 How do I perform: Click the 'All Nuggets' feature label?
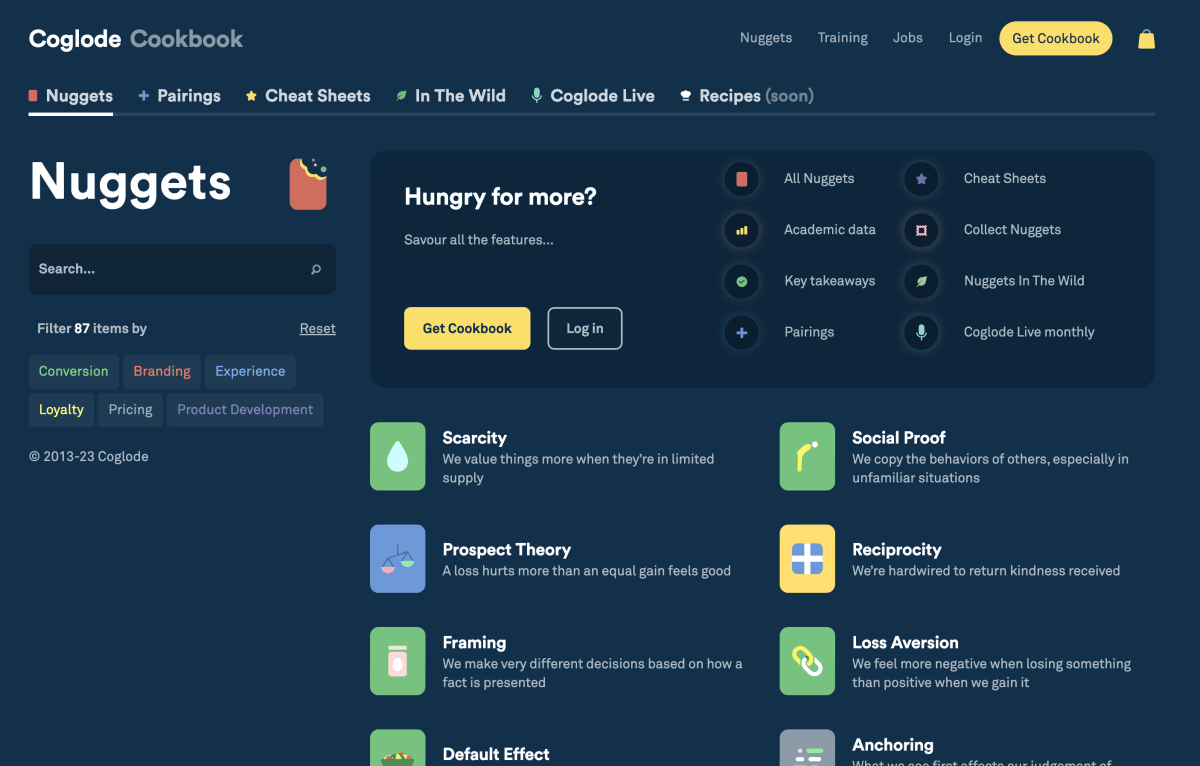819,179
